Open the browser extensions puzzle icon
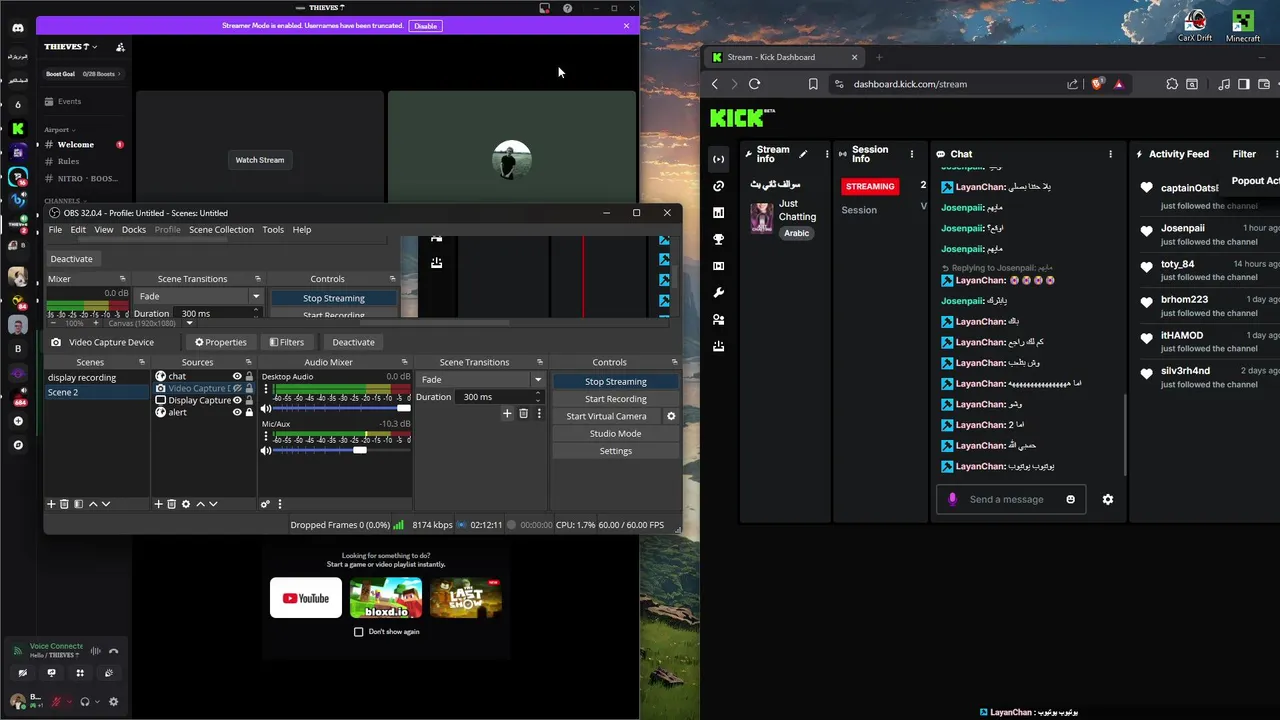Screen dimensions: 1280x720 click(x=1172, y=84)
